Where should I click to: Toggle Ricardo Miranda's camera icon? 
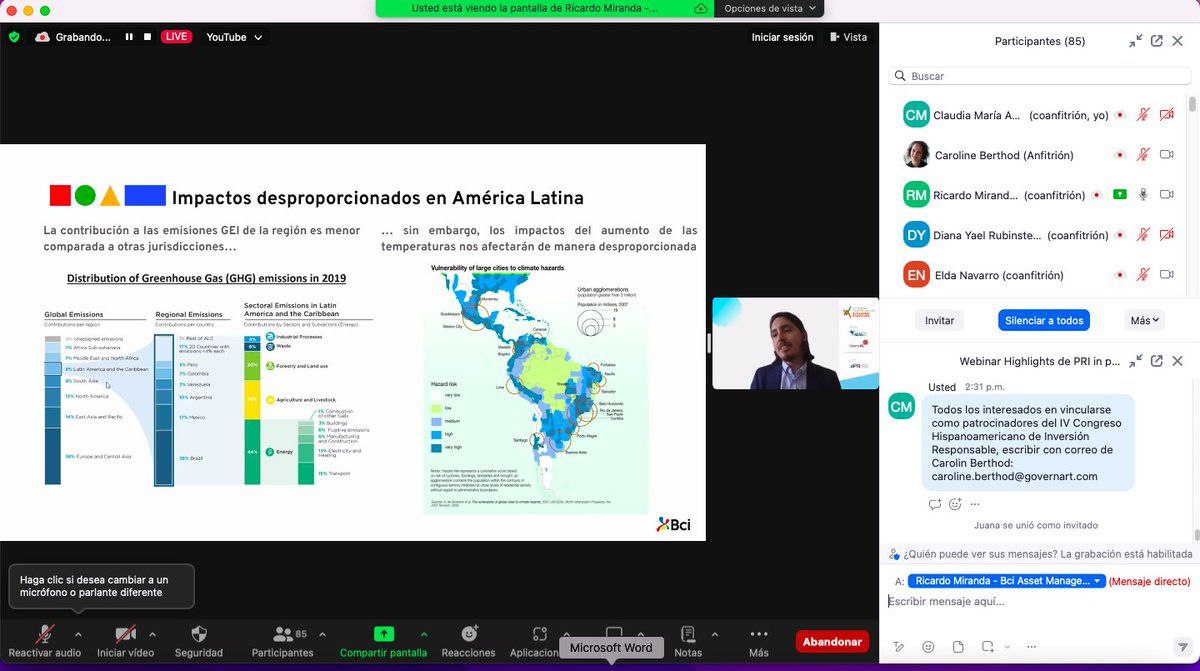(x=1166, y=195)
